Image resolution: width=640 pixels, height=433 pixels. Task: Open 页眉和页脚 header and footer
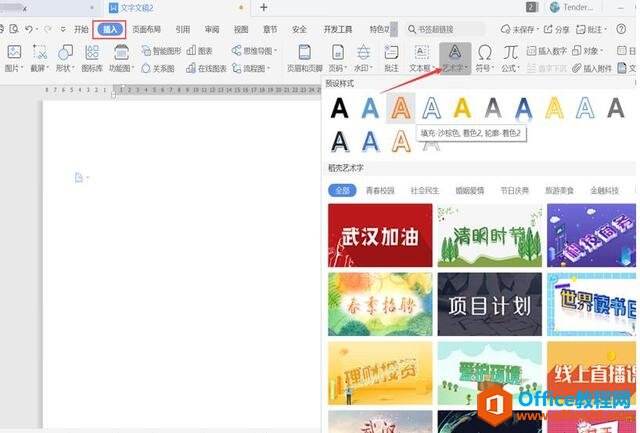304,58
